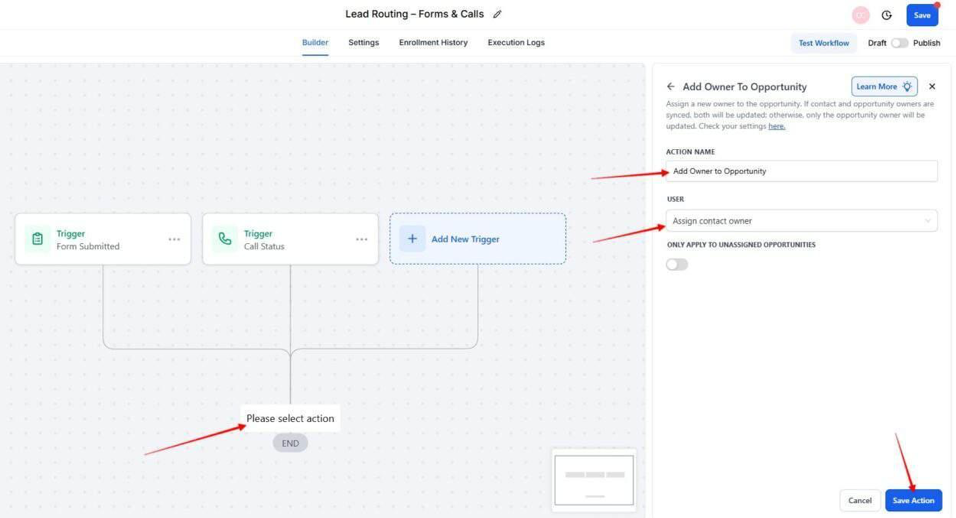Click the Form Submitted trigger clipboard icon
Viewport: 956px width, 518px height.
(x=38, y=239)
